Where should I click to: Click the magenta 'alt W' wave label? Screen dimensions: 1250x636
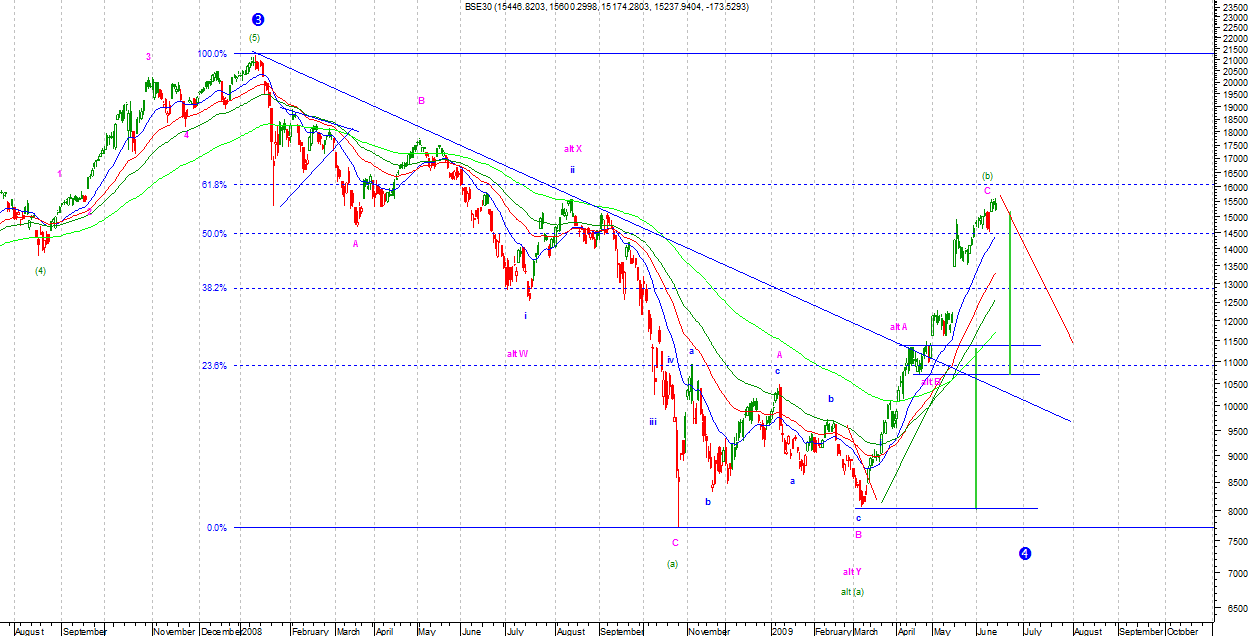517,354
